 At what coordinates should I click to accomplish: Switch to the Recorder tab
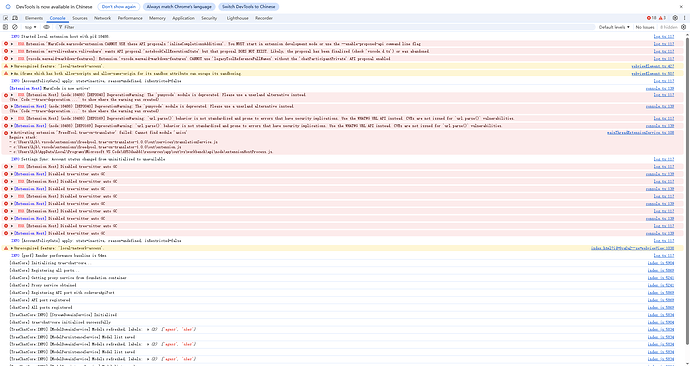click(x=264, y=18)
